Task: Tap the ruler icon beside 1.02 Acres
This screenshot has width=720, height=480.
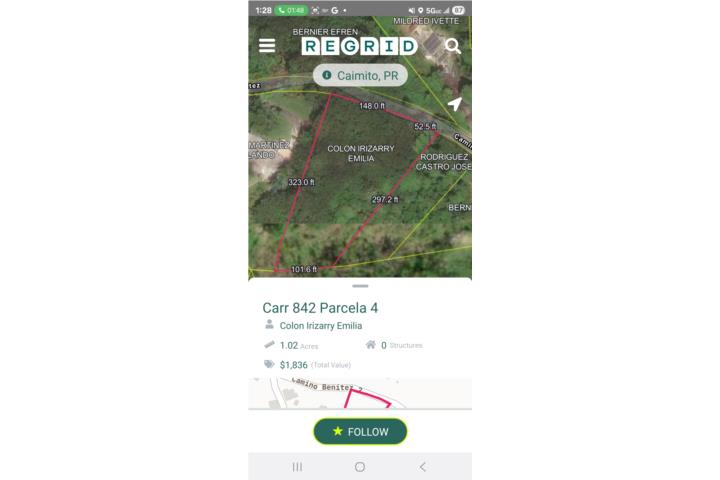Action: (x=269, y=344)
